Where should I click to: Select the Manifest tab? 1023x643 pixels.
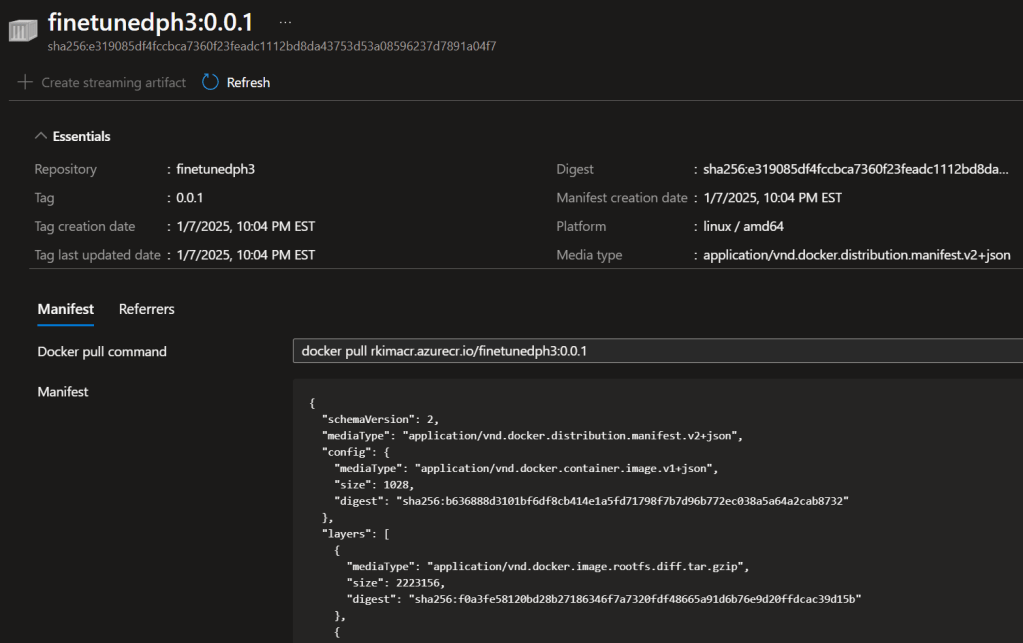click(x=65, y=309)
